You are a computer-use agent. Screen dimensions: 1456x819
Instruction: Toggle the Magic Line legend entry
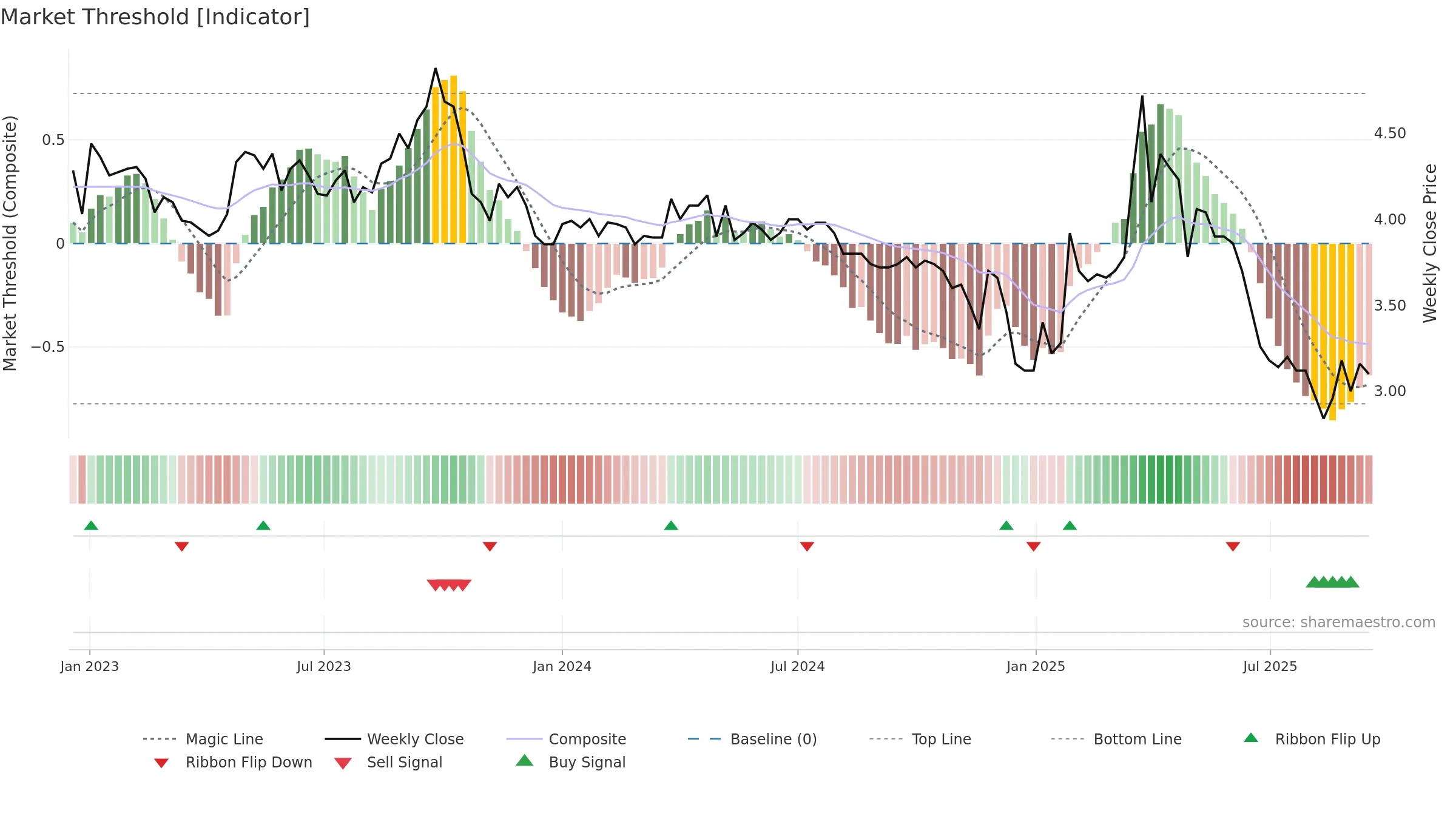203,739
